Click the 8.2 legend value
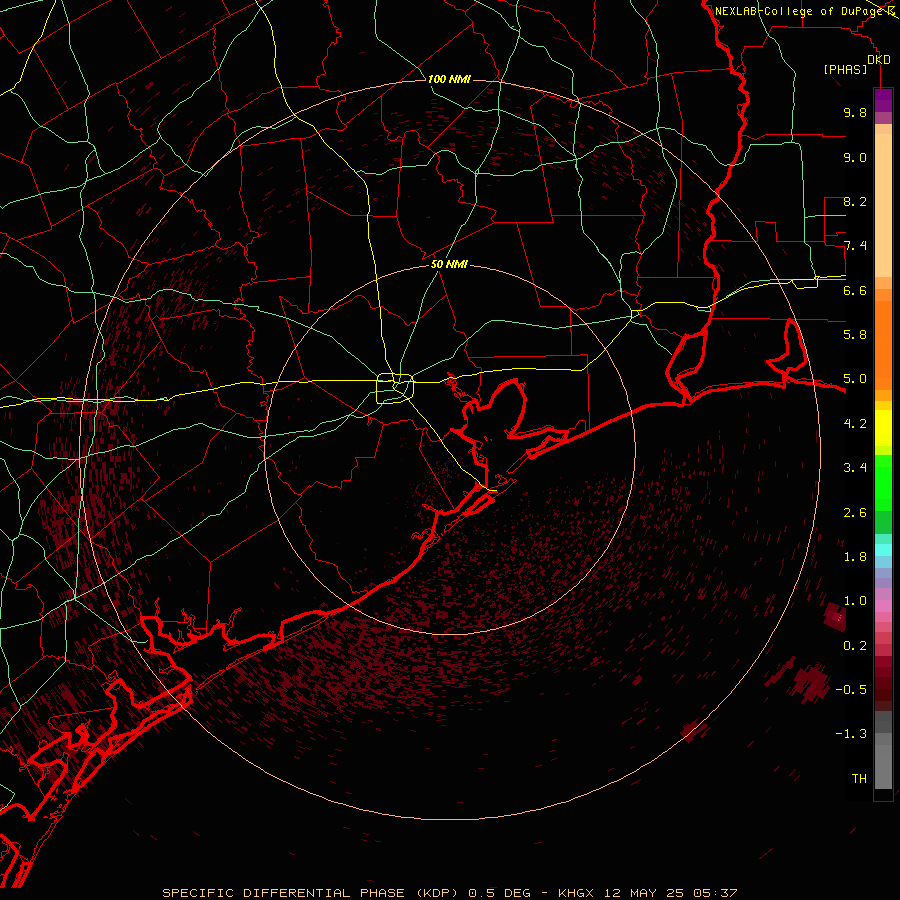Viewport: 900px width, 900px height. coord(855,201)
